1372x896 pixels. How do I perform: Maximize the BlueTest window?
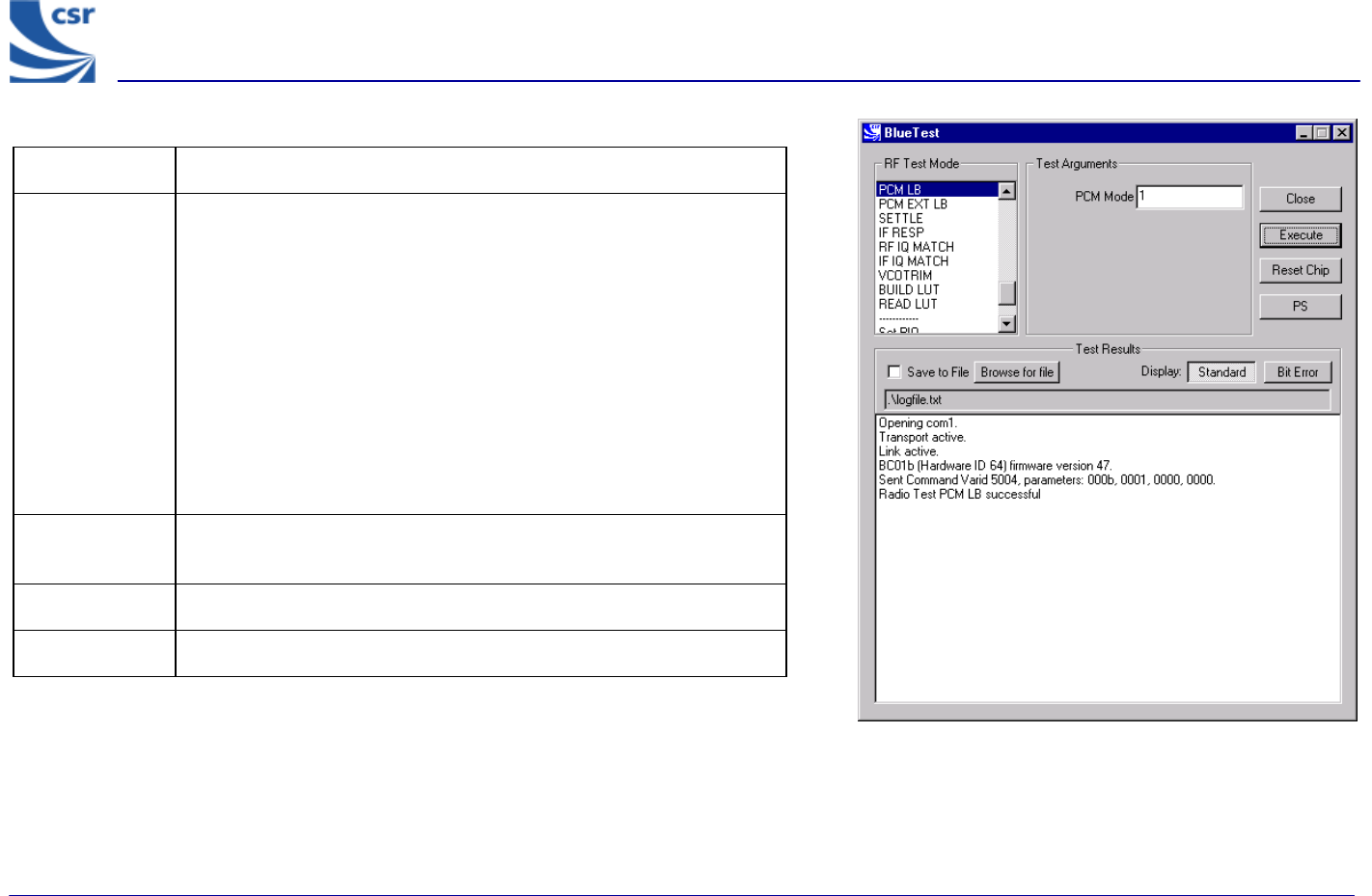click(x=1321, y=133)
